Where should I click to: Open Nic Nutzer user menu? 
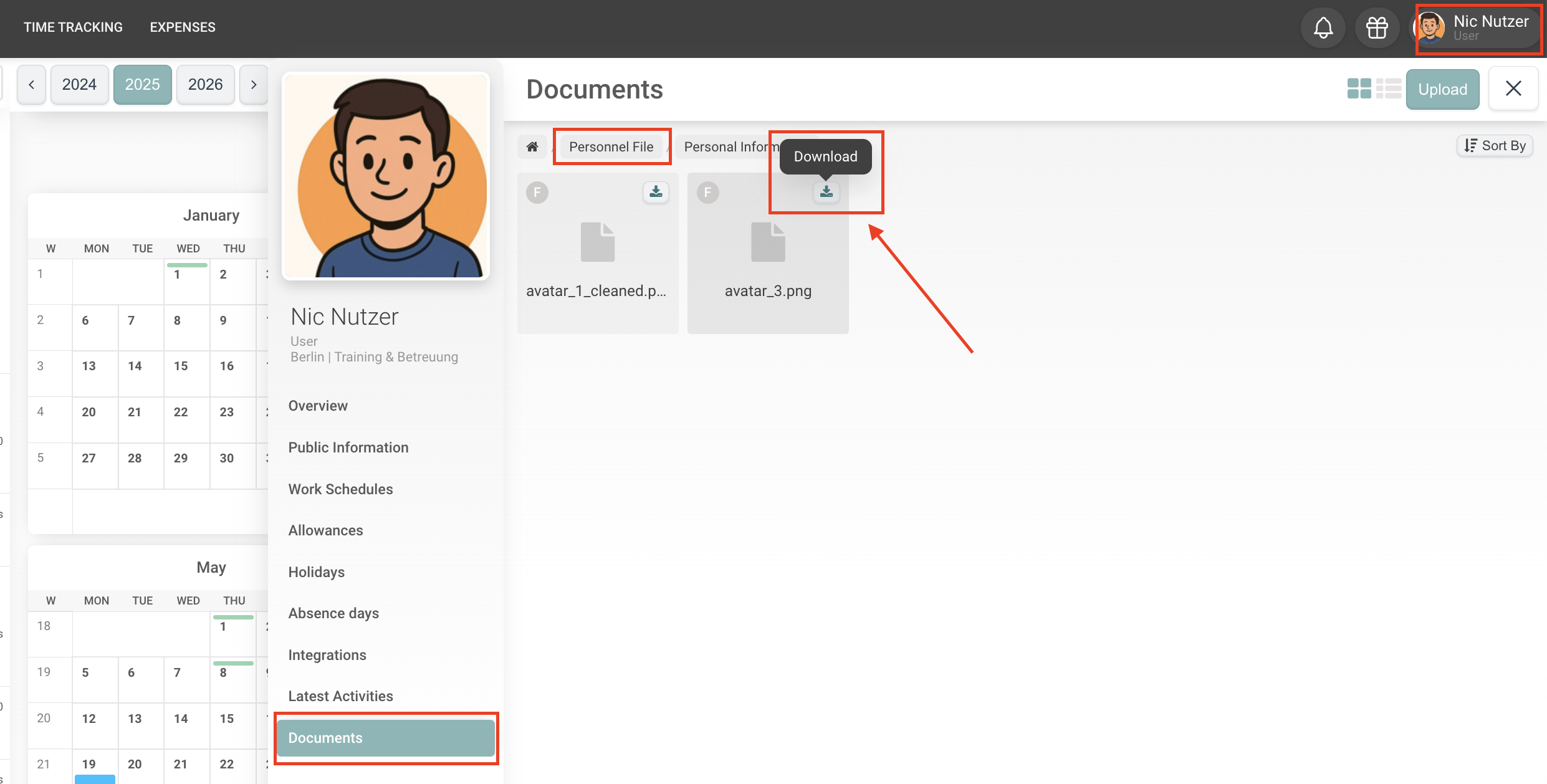click(1476, 28)
